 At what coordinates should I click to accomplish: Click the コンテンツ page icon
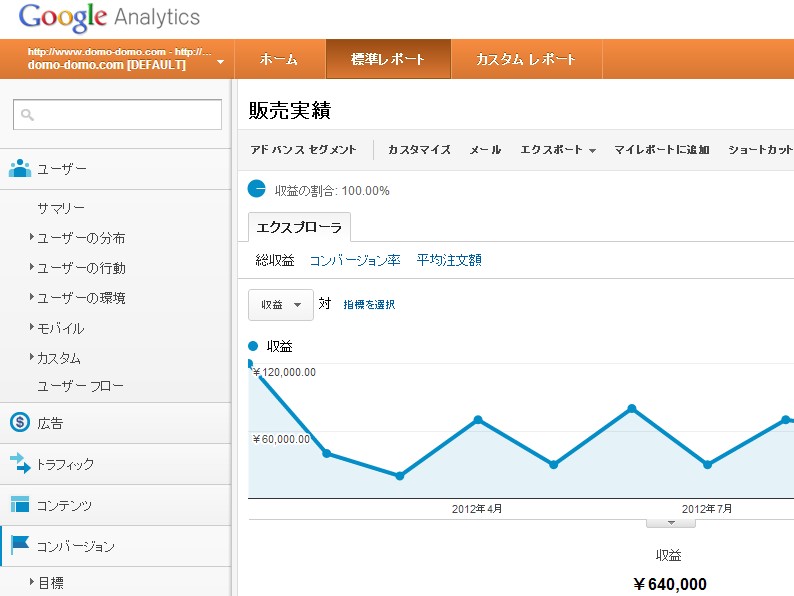coord(20,504)
